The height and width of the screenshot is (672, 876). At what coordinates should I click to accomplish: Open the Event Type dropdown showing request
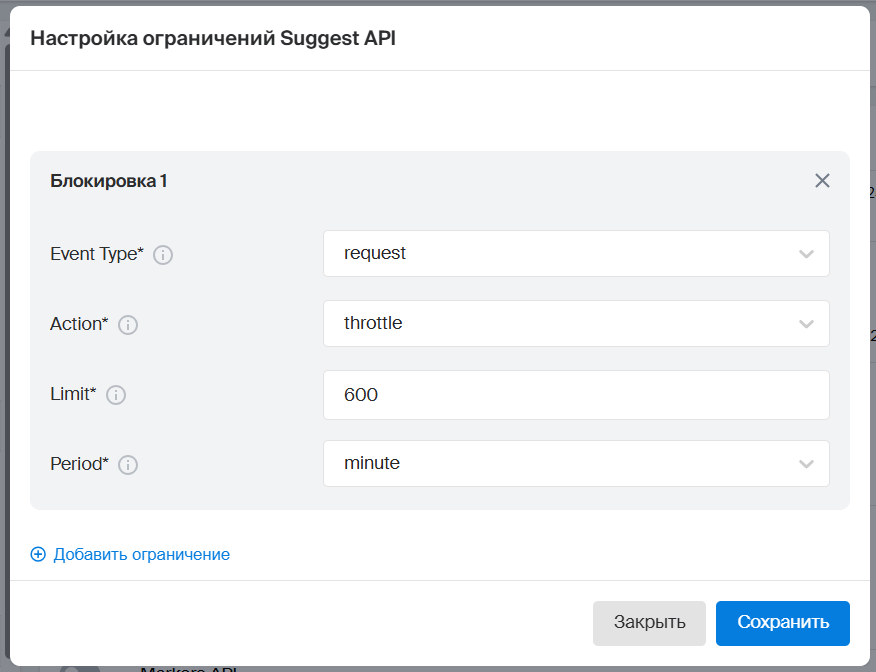click(x=575, y=254)
